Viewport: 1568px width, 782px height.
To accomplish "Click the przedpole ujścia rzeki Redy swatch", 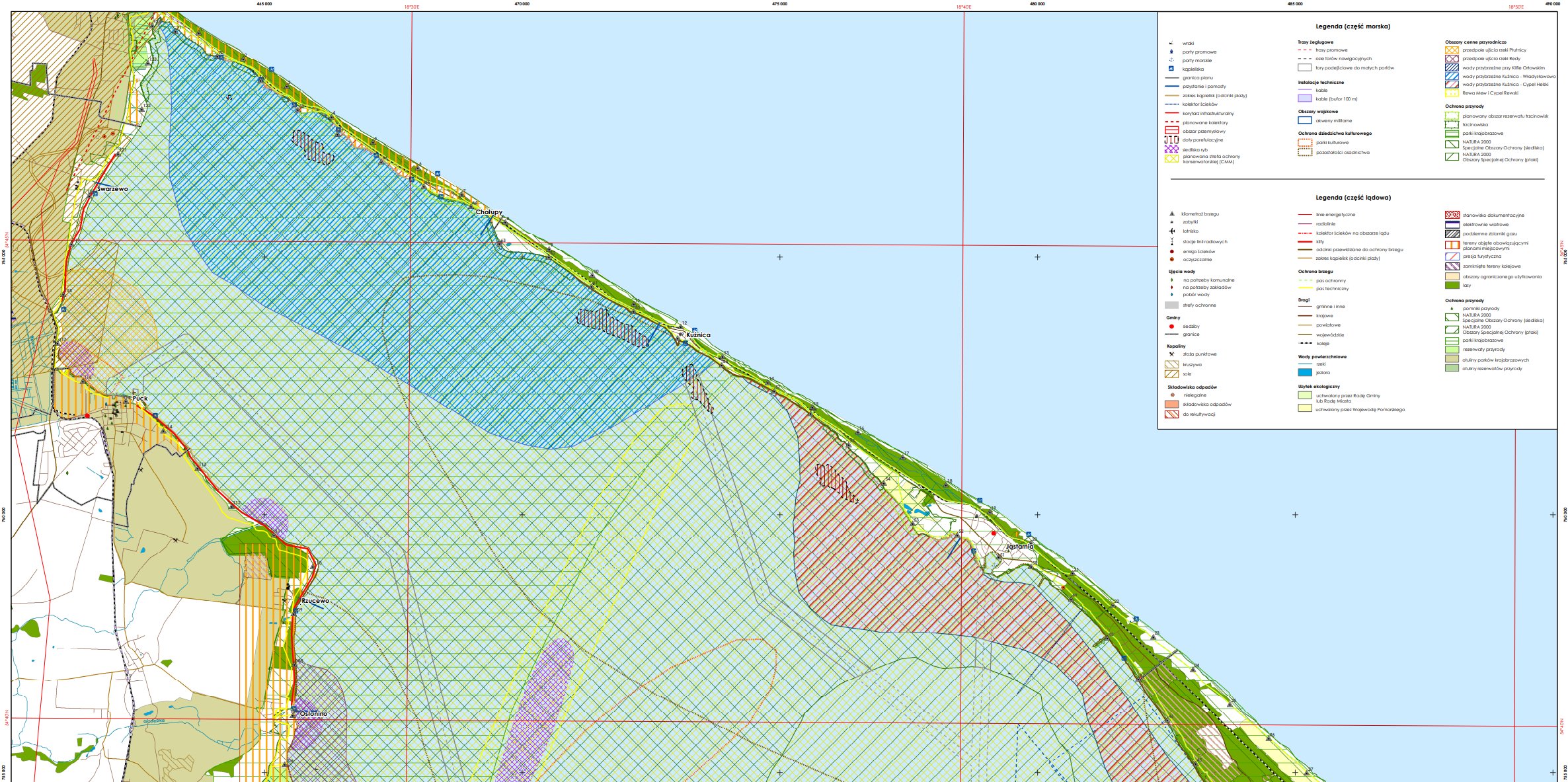I will click(1452, 58).
